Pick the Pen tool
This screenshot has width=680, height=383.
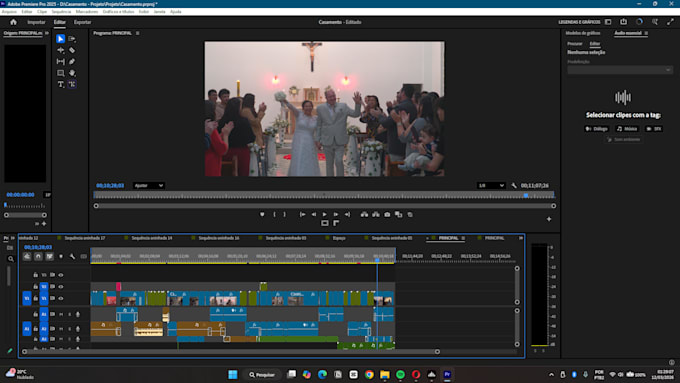72,62
